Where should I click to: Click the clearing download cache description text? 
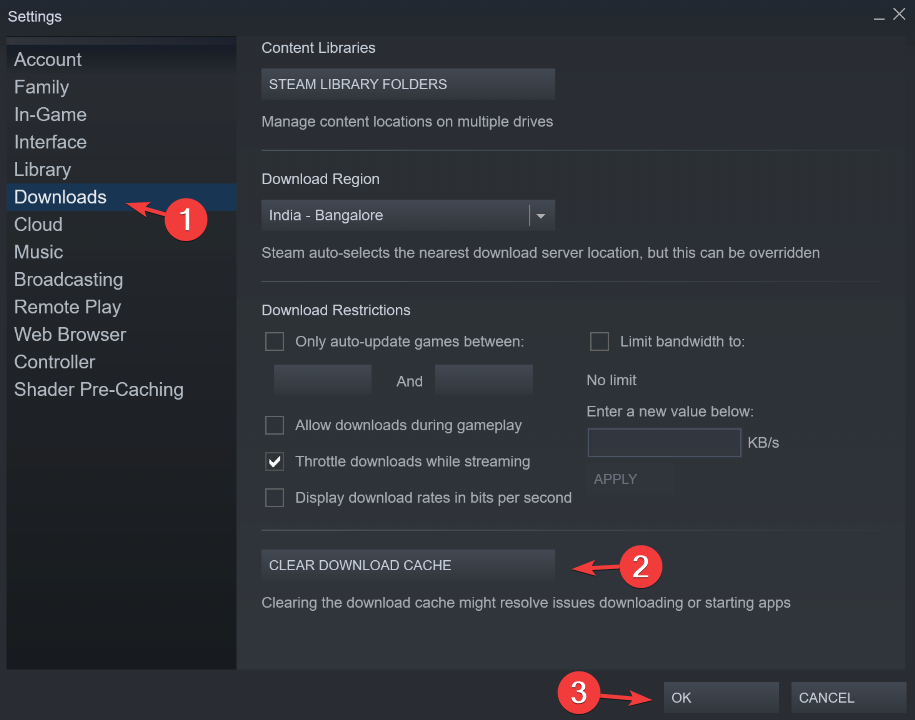click(x=526, y=603)
